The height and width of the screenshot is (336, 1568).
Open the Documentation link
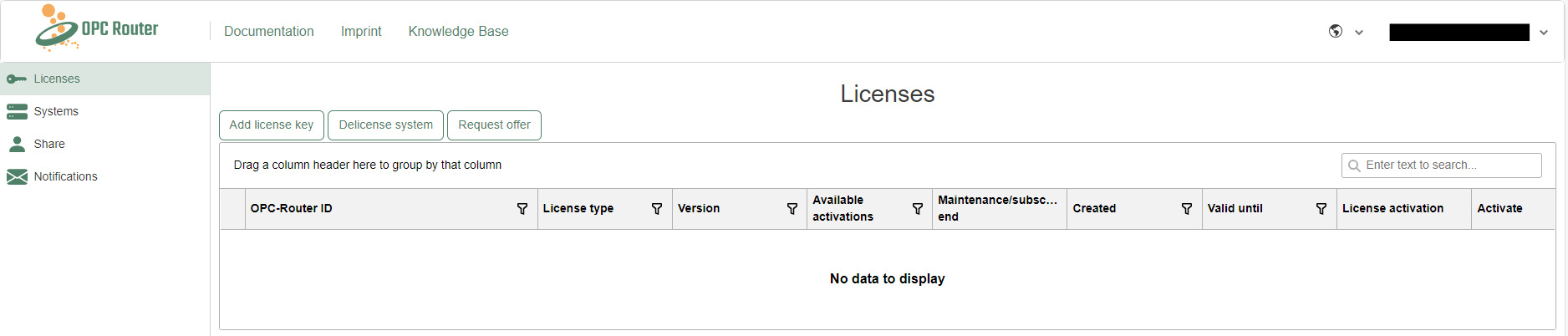click(x=269, y=31)
